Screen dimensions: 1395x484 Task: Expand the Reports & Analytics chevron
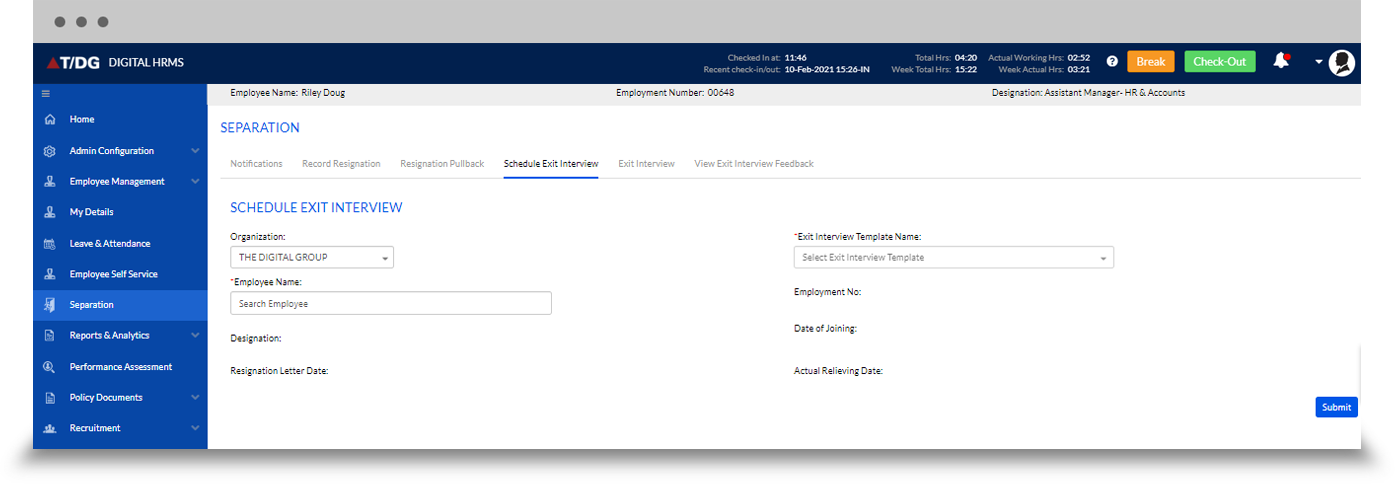(195, 336)
